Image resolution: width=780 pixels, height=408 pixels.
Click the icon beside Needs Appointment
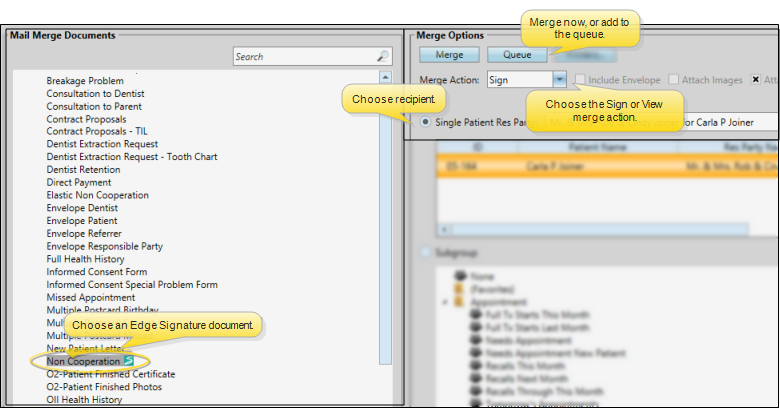[x=474, y=340]
